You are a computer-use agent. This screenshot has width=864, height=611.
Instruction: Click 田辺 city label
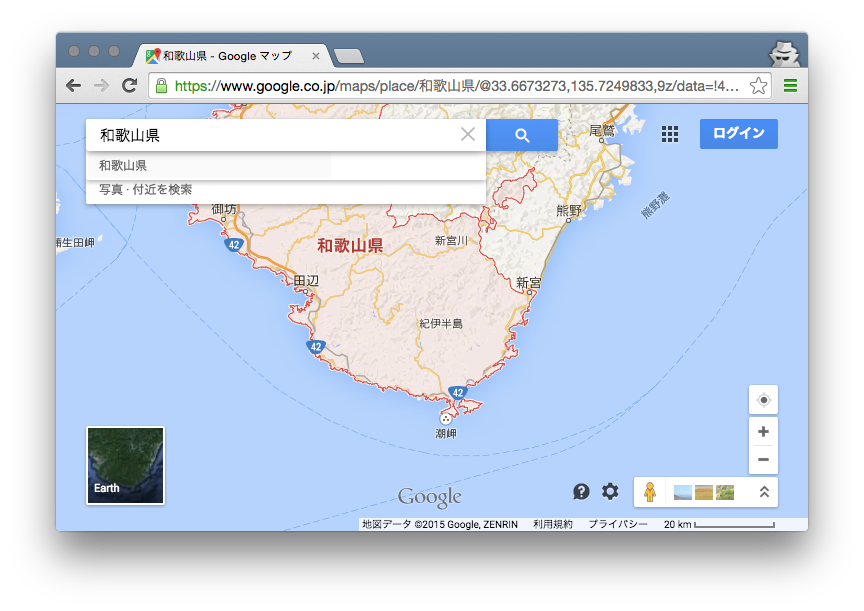306,280
